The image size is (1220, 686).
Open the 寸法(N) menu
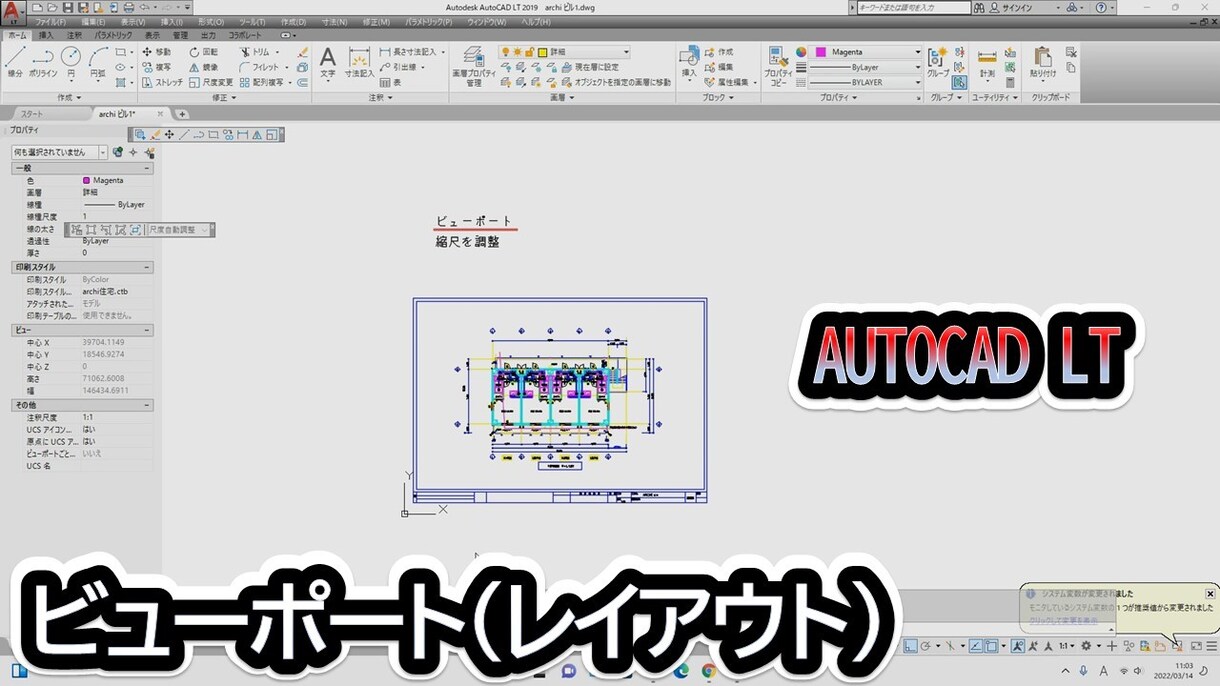click(x=335, y=21)
